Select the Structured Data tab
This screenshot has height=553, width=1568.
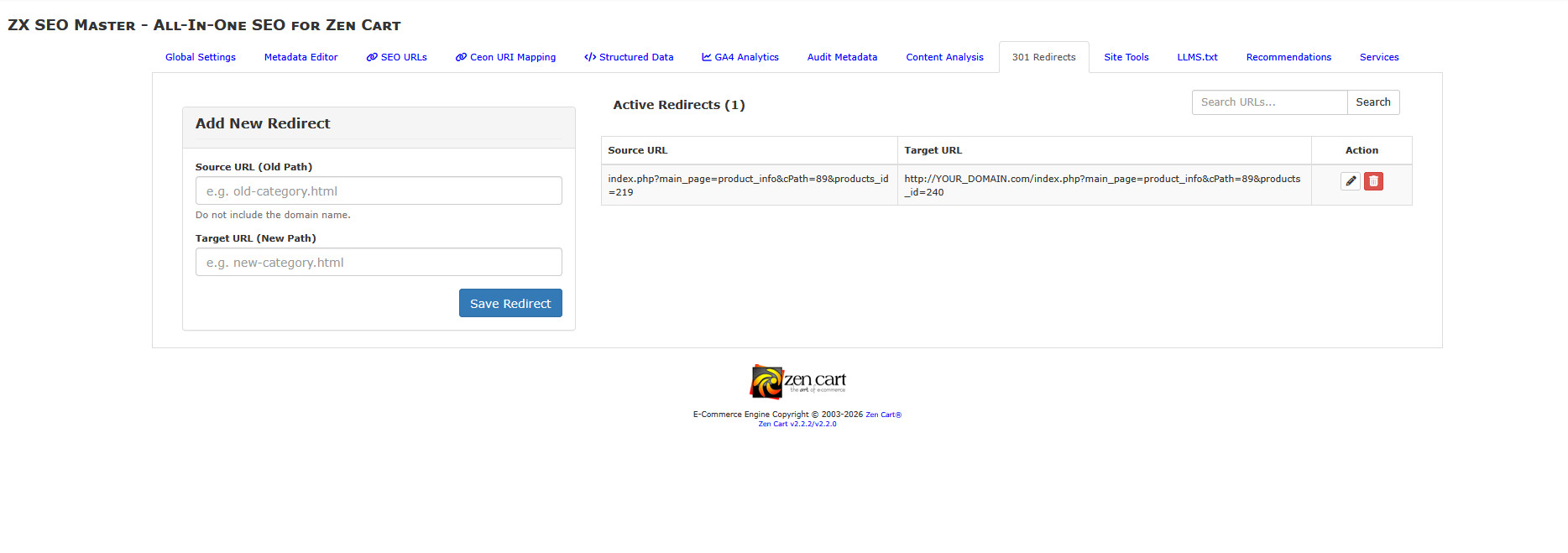click(629, 57)
